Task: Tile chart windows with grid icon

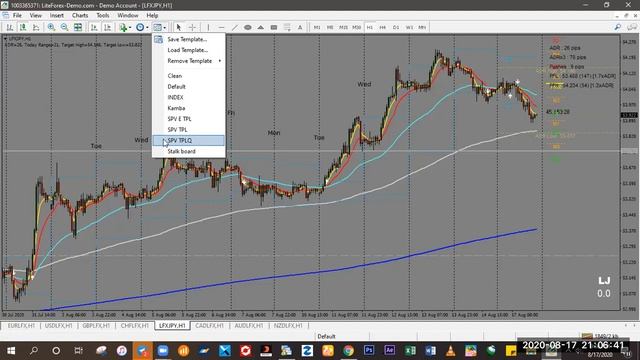Action: pyautogui.click(x=78, y=27)
